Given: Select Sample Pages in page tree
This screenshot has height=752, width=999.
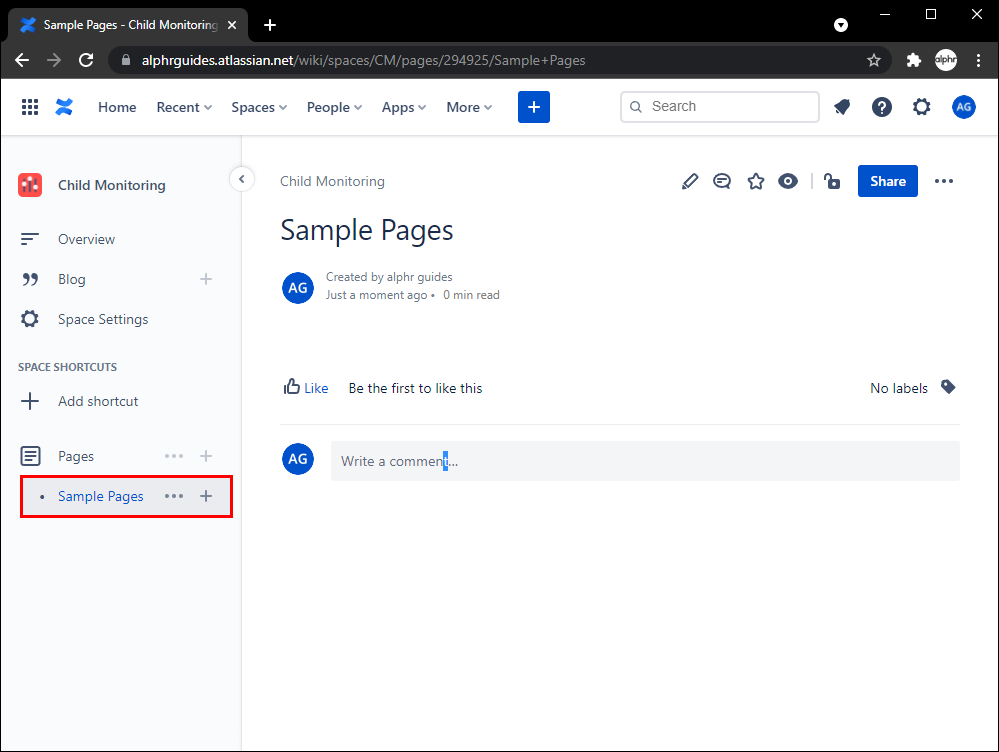Looking at the screenshot, I should point(100,496).
